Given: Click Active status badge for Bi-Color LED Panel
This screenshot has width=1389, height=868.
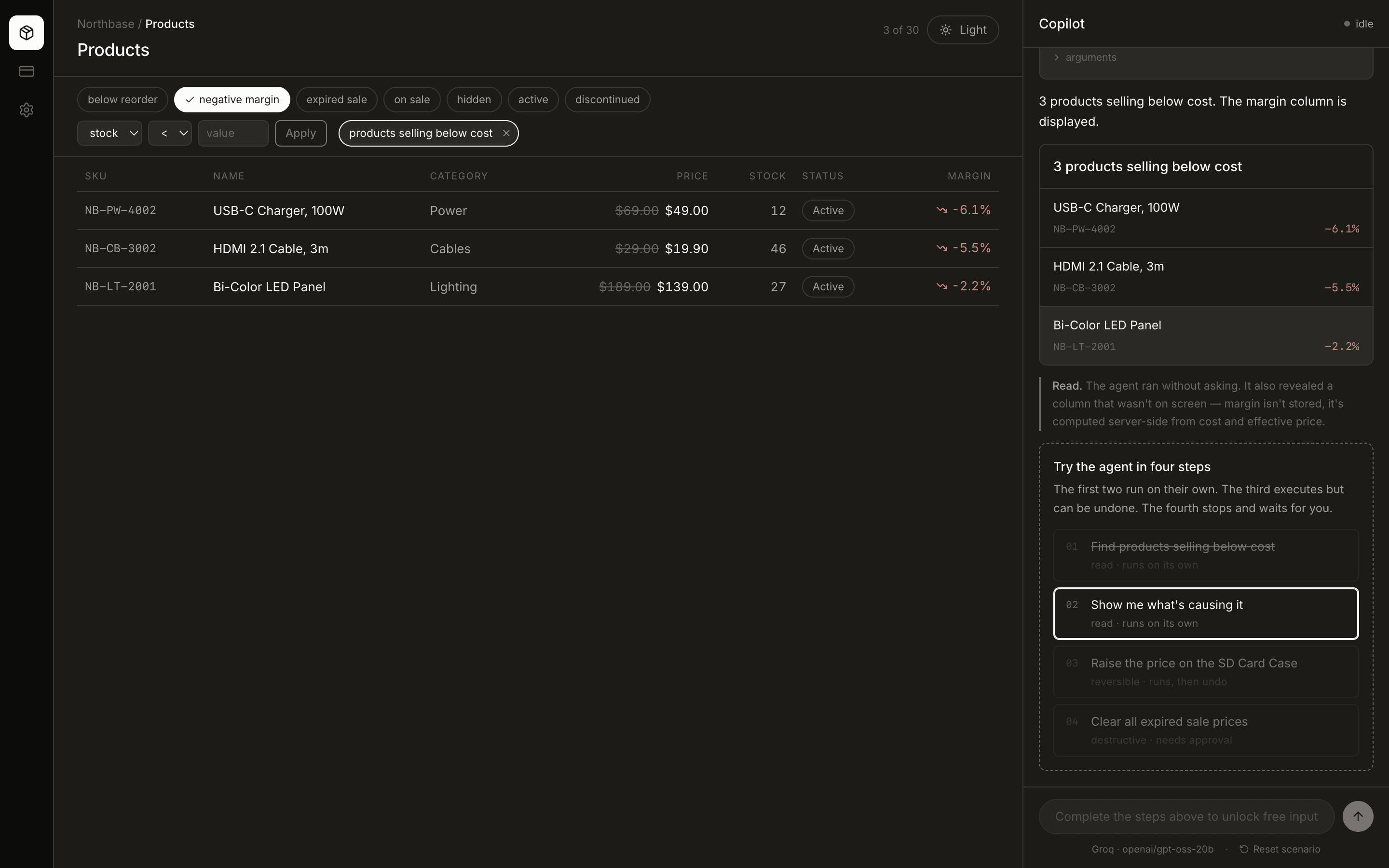Looking at the screenshot, I should tap(828, 286).
